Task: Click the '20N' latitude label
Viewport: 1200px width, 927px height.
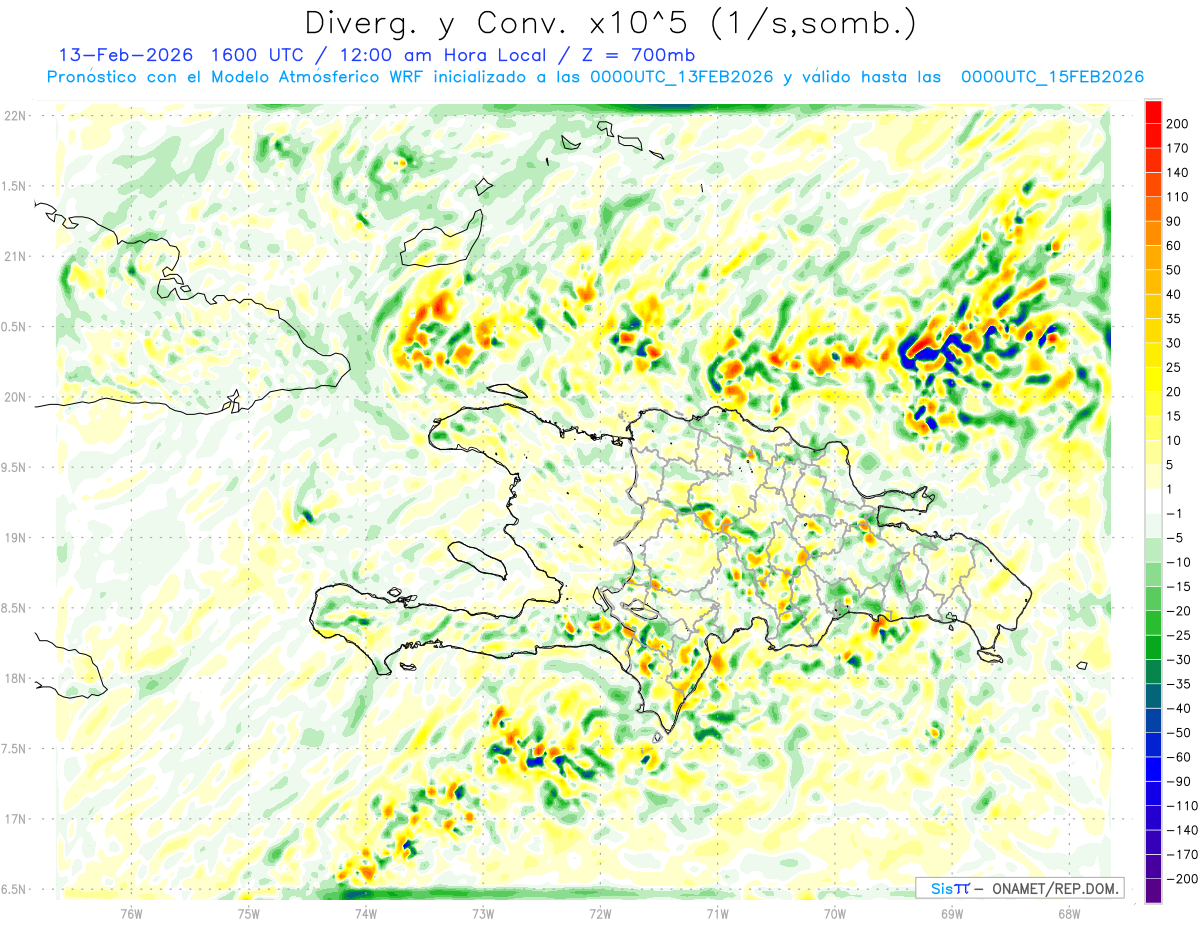Action: 15,397
